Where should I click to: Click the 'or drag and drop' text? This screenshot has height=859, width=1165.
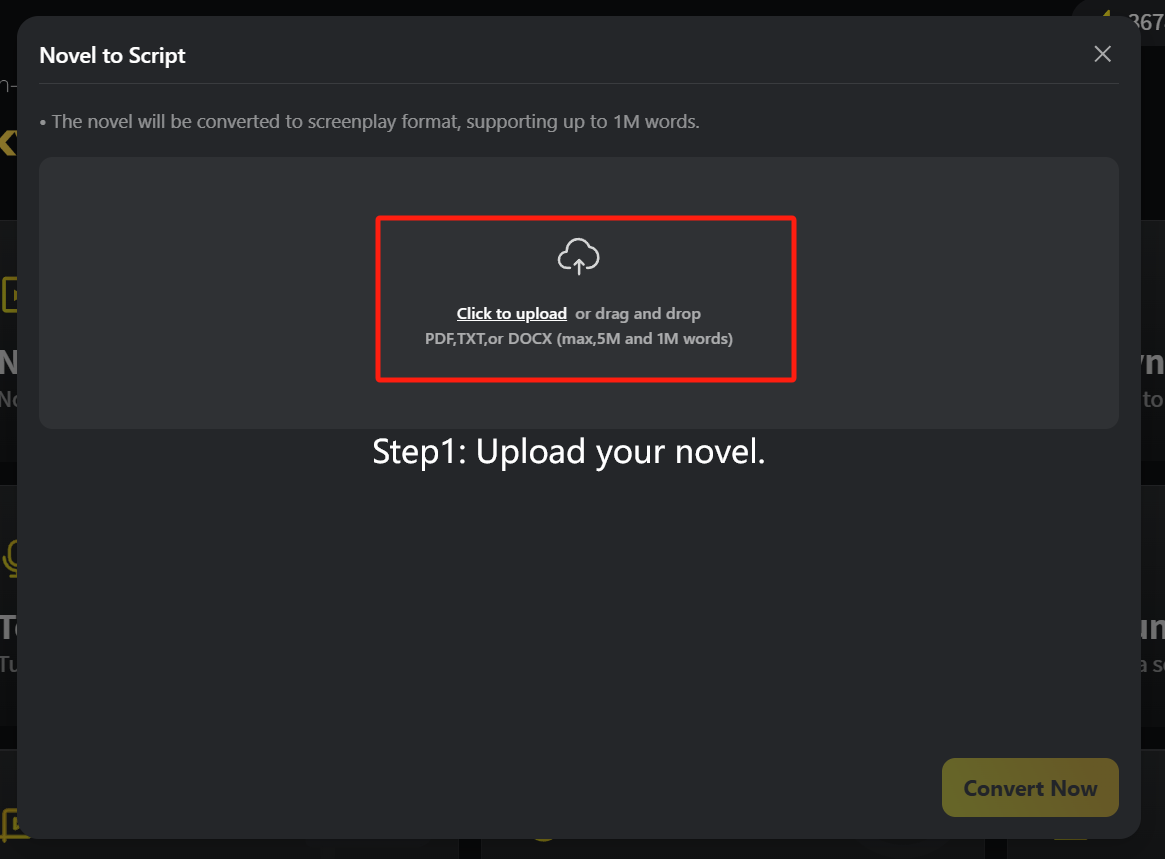pos(637,314)
